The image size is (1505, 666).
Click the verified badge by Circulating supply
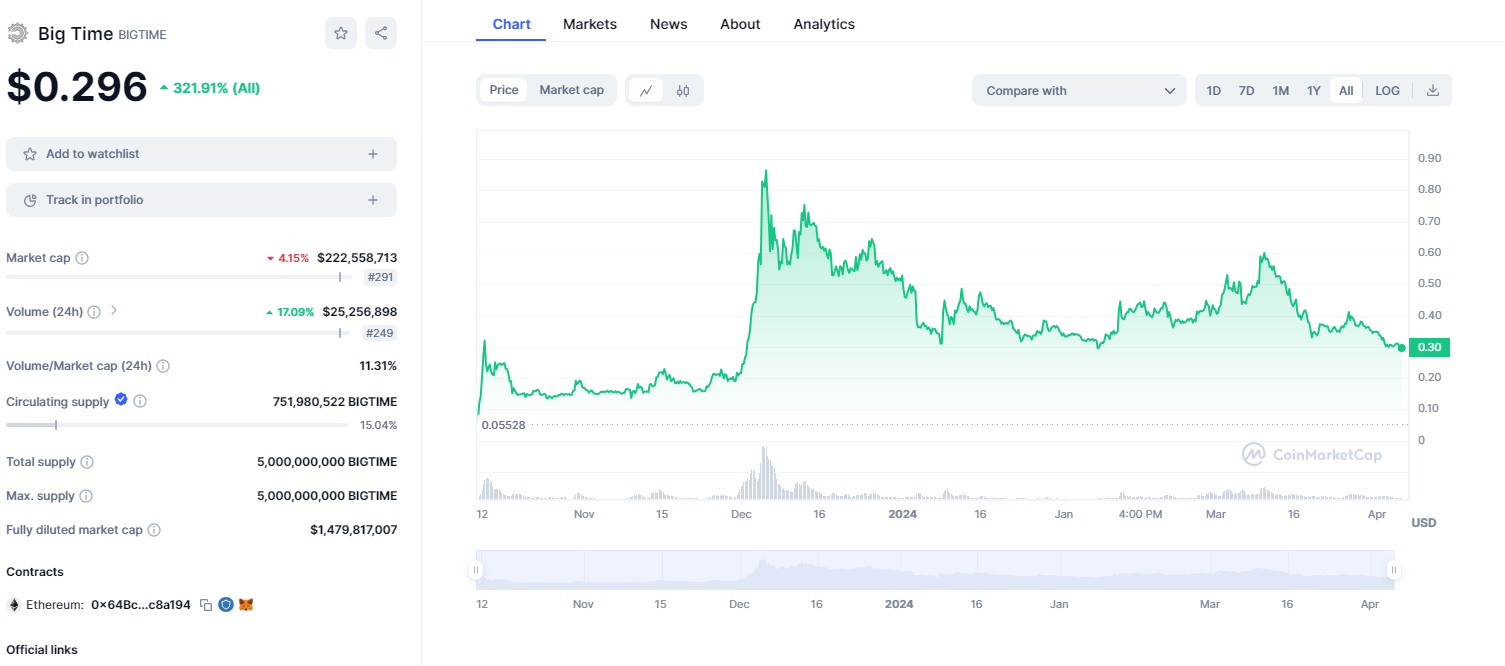tap(121, 399)
